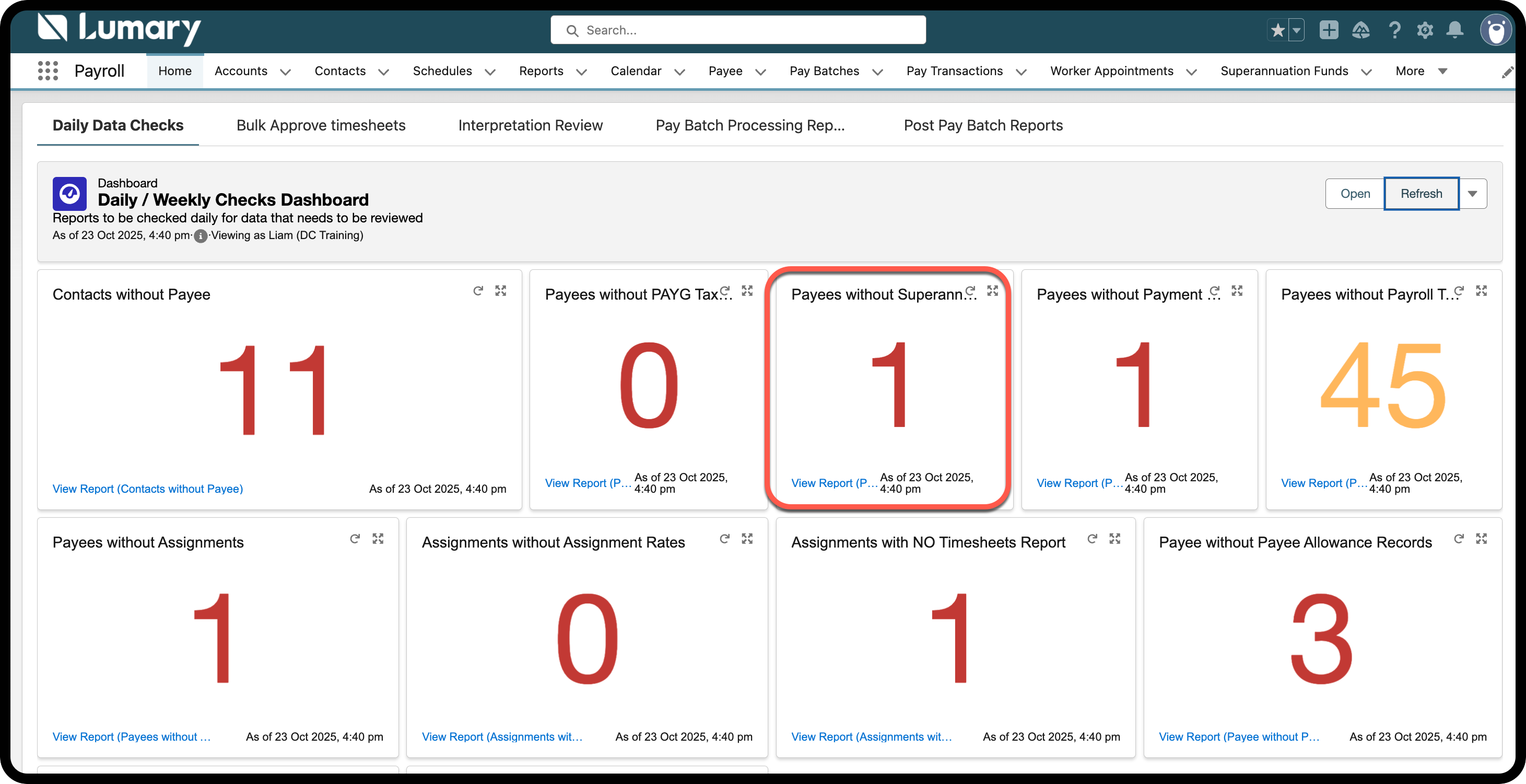Open the Trailhead guidance icon
The image size is (1526, 784).
click(1361, 30)
